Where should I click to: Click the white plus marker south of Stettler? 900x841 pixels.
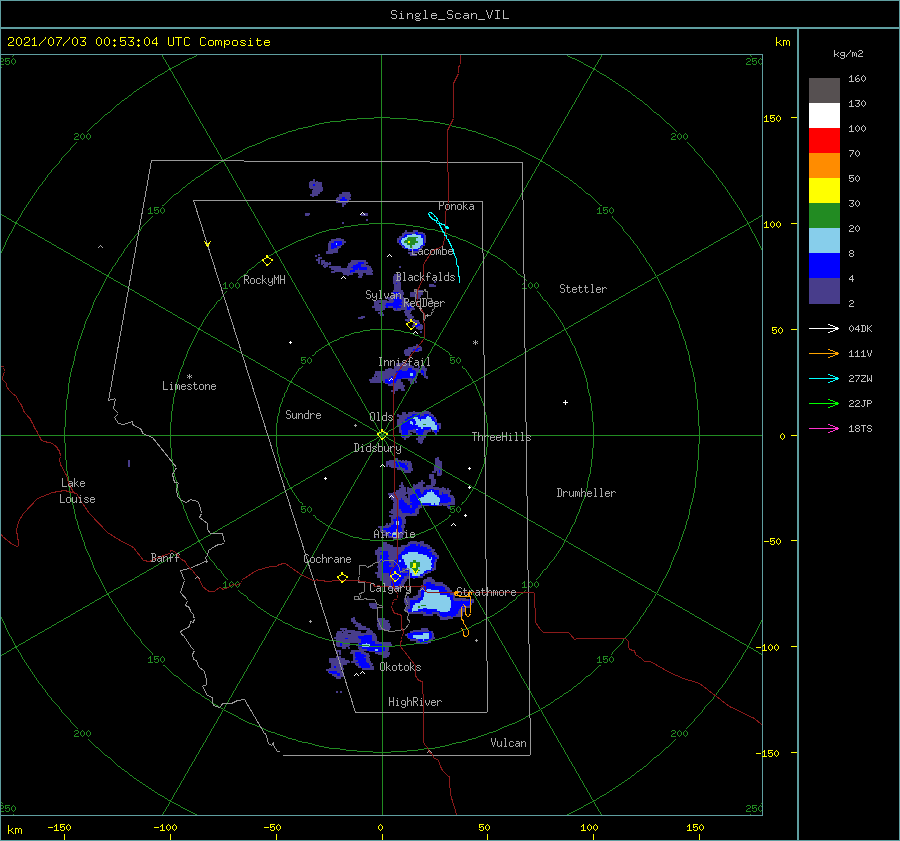point(565,402)
